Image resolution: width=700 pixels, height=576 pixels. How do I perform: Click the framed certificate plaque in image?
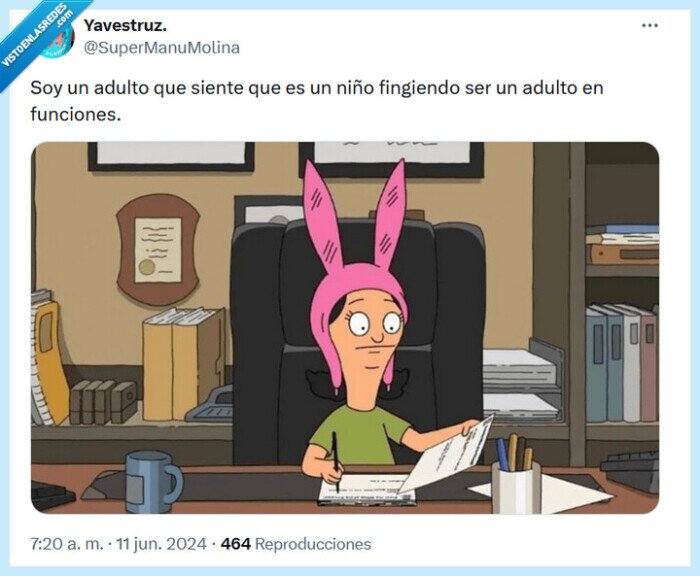[158, 250]
